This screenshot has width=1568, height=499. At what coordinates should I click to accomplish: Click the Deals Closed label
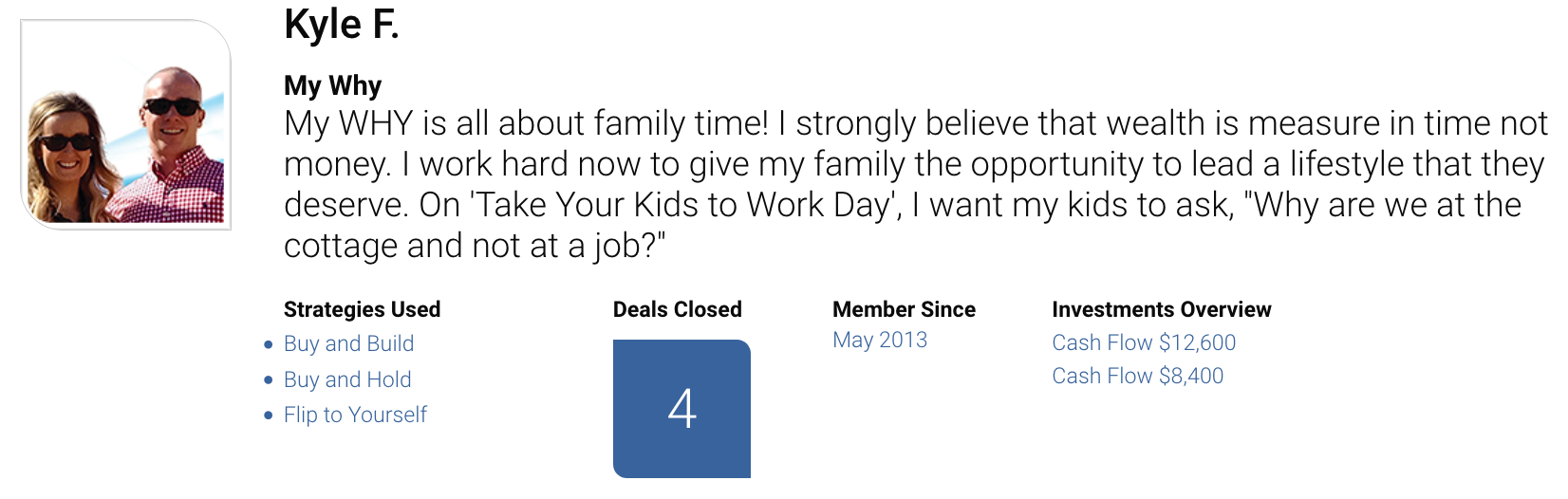tap(678, 309)
